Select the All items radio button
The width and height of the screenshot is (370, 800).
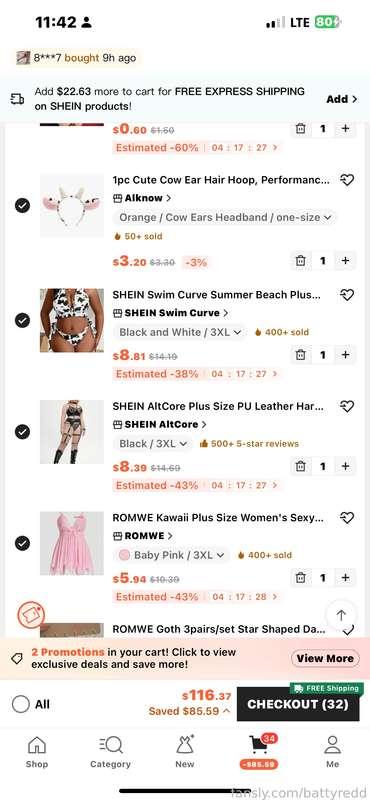tap(20, 705)
